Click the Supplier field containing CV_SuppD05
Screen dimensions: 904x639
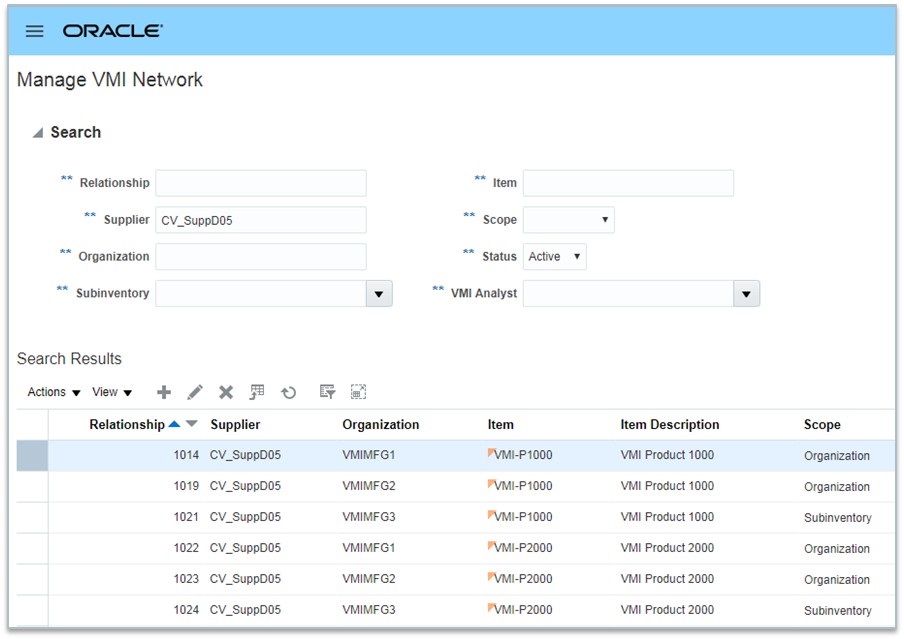[x=261, y=220]
